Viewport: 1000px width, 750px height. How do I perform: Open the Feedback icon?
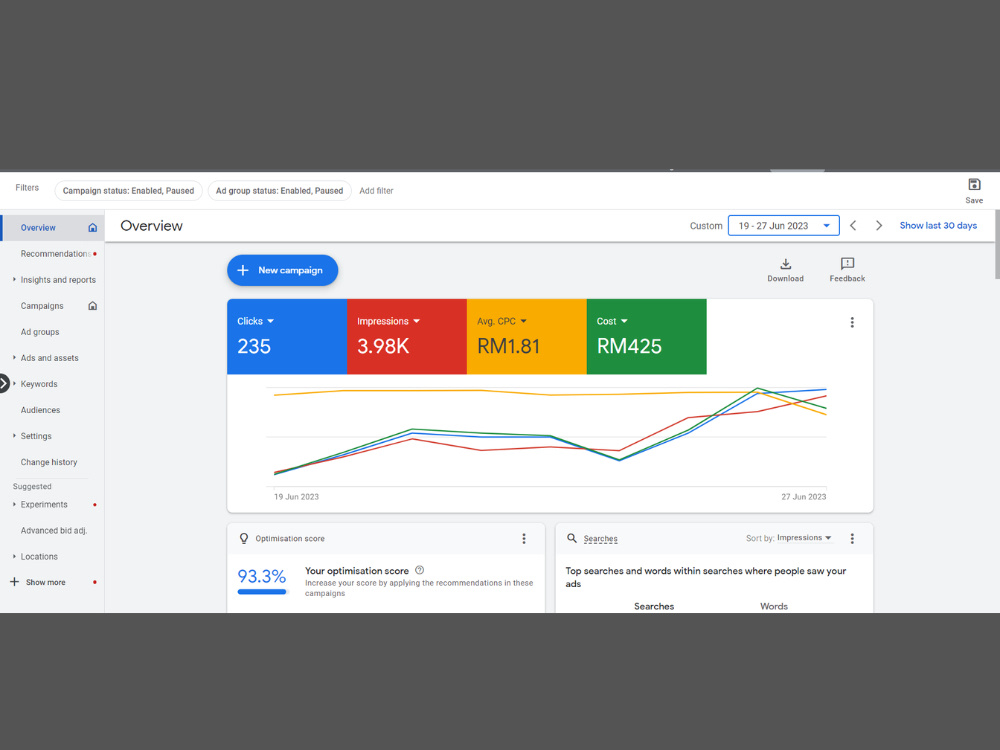[847, 264]
